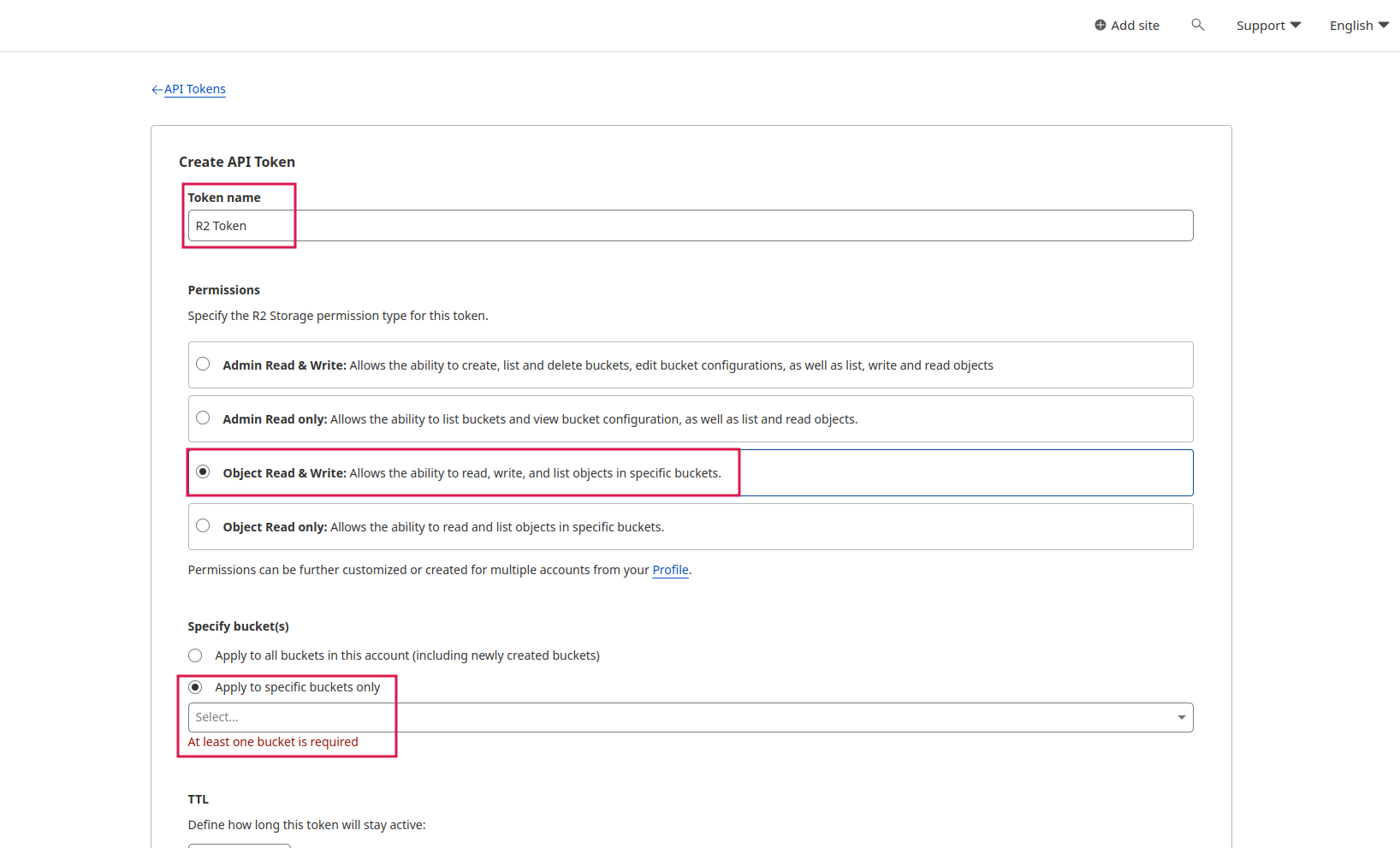Screen dimensions: 1400x848
Task: Click the bucket Select placeholder text field
Action: pyautogui.click(x=676, y=717)
